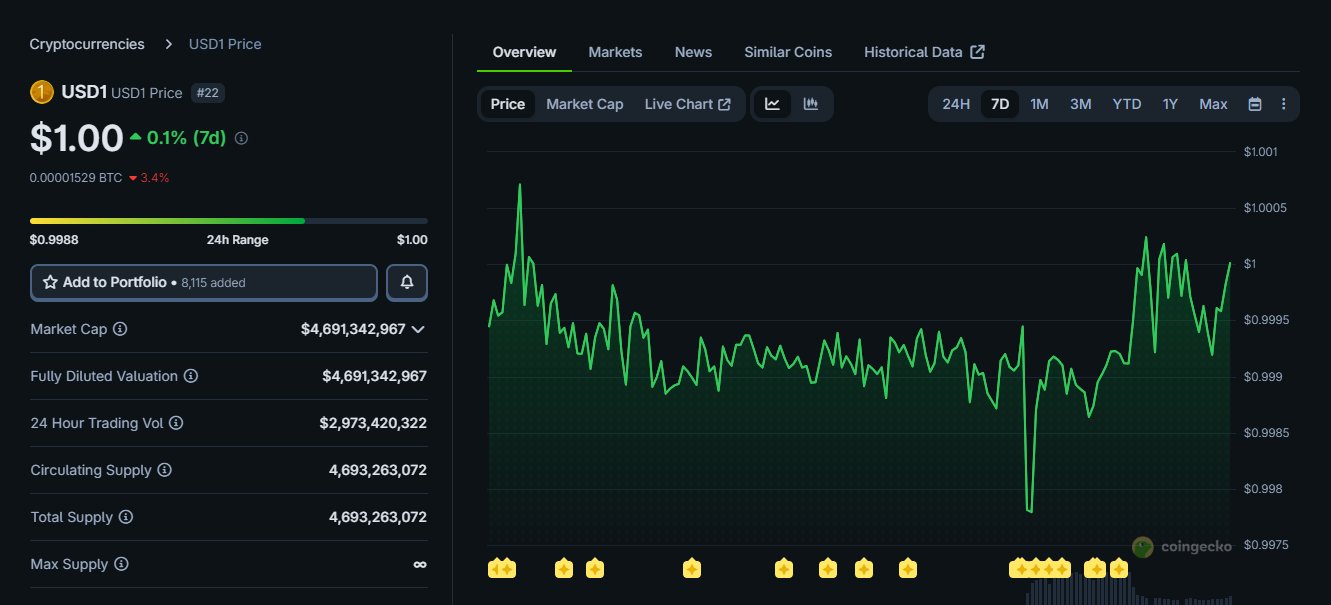The width and height of the screenshot is (1331, 605).
Task: Open the Cryptocurrencies breadcrumb link
Action: pyautogui.click(x=87, y=44)
